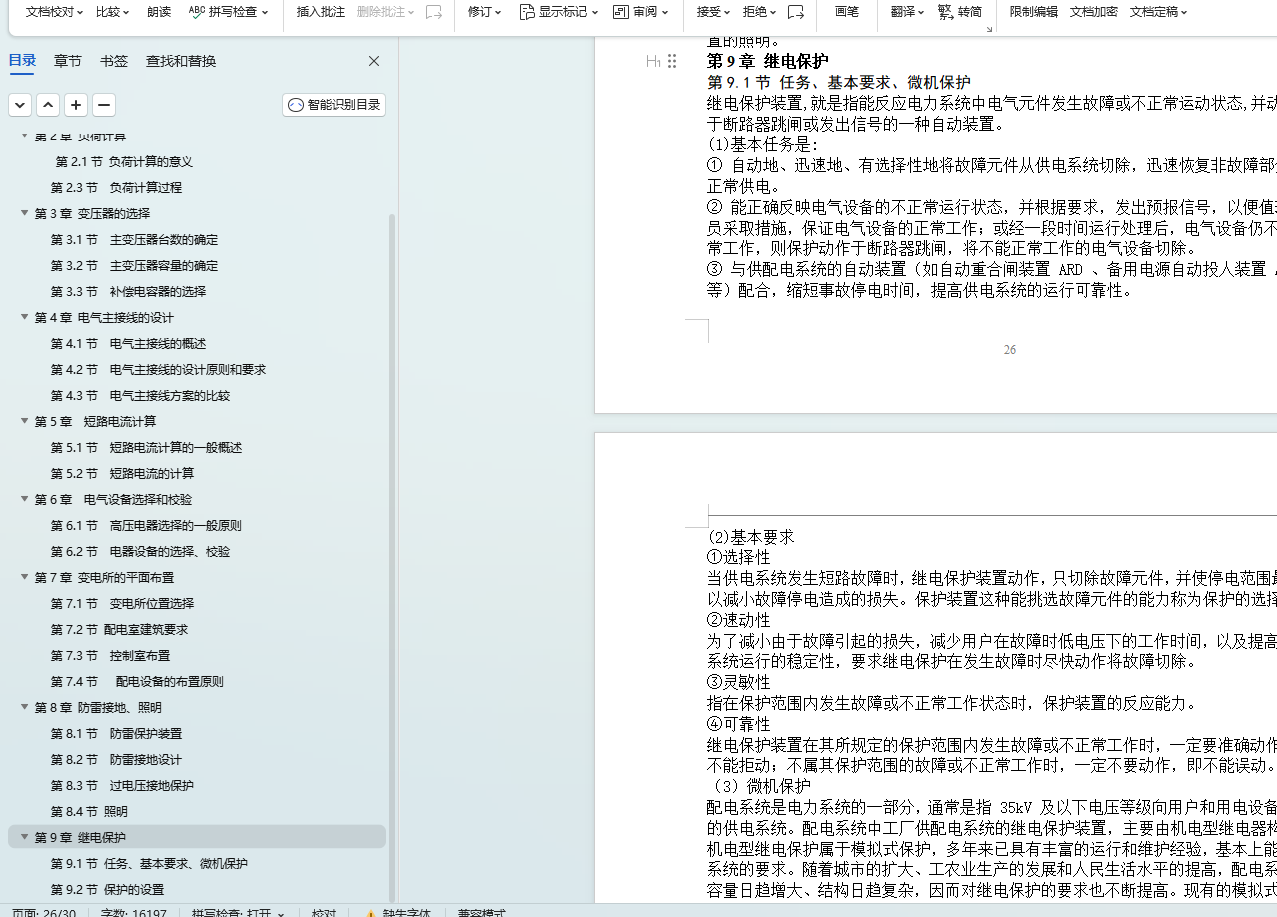Go to 第6.1节 高压电器选择的一般原则
1277x917 pixels.
click(x=146, y=525)
